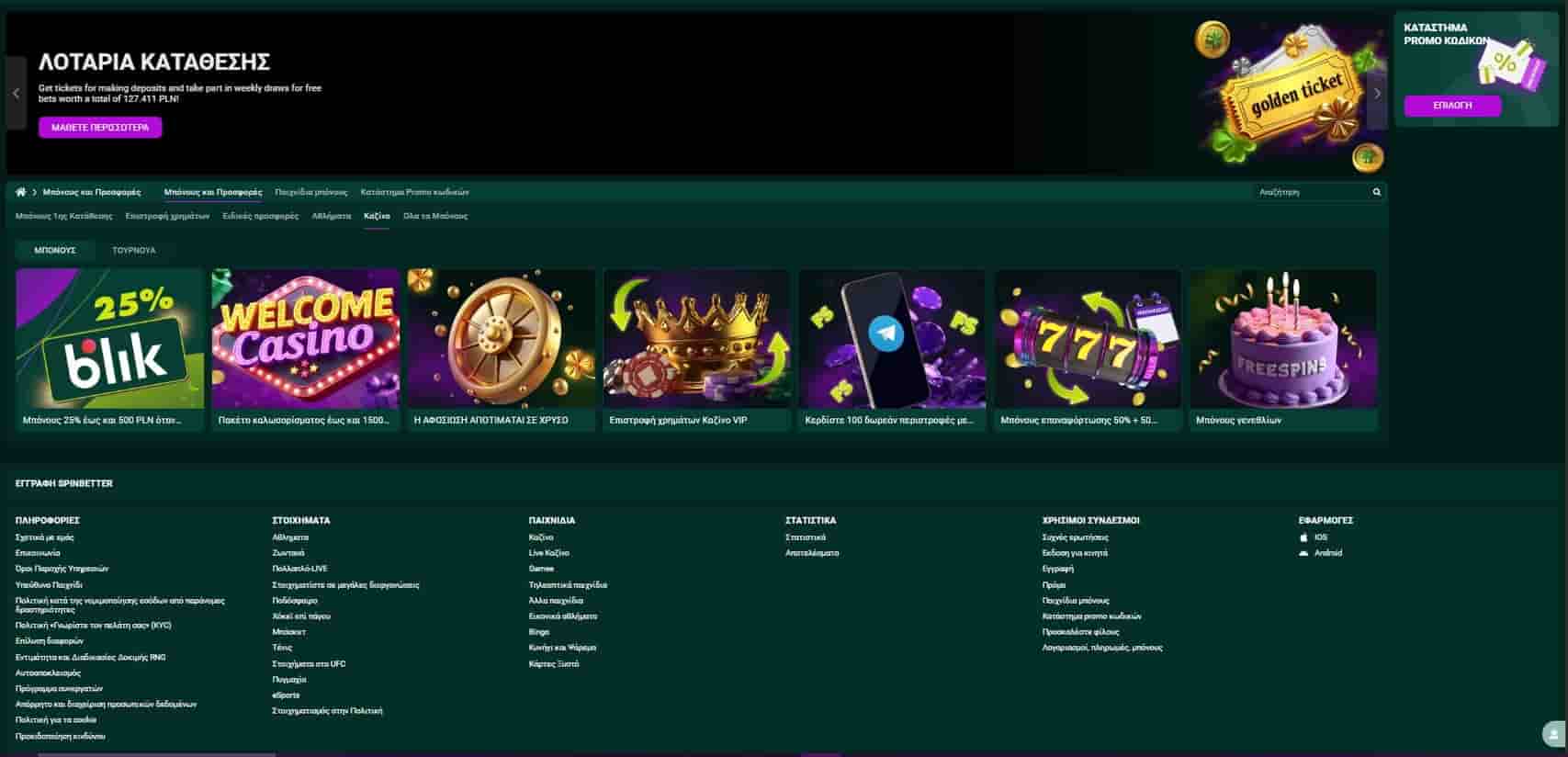Open the Καζίνο bonus category

[x=377, y=216]
